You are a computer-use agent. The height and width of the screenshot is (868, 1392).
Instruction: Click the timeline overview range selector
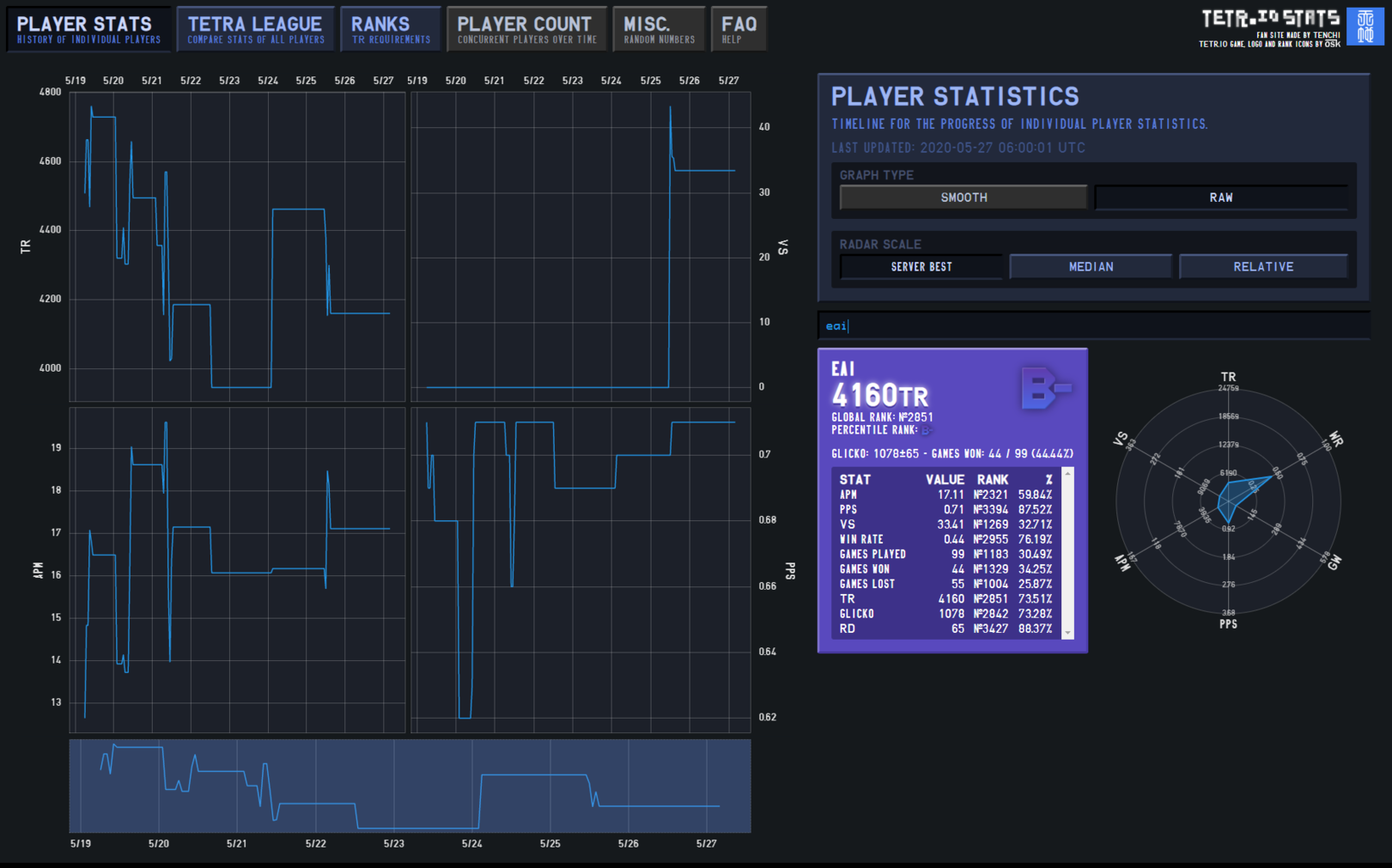coord(410,786)
